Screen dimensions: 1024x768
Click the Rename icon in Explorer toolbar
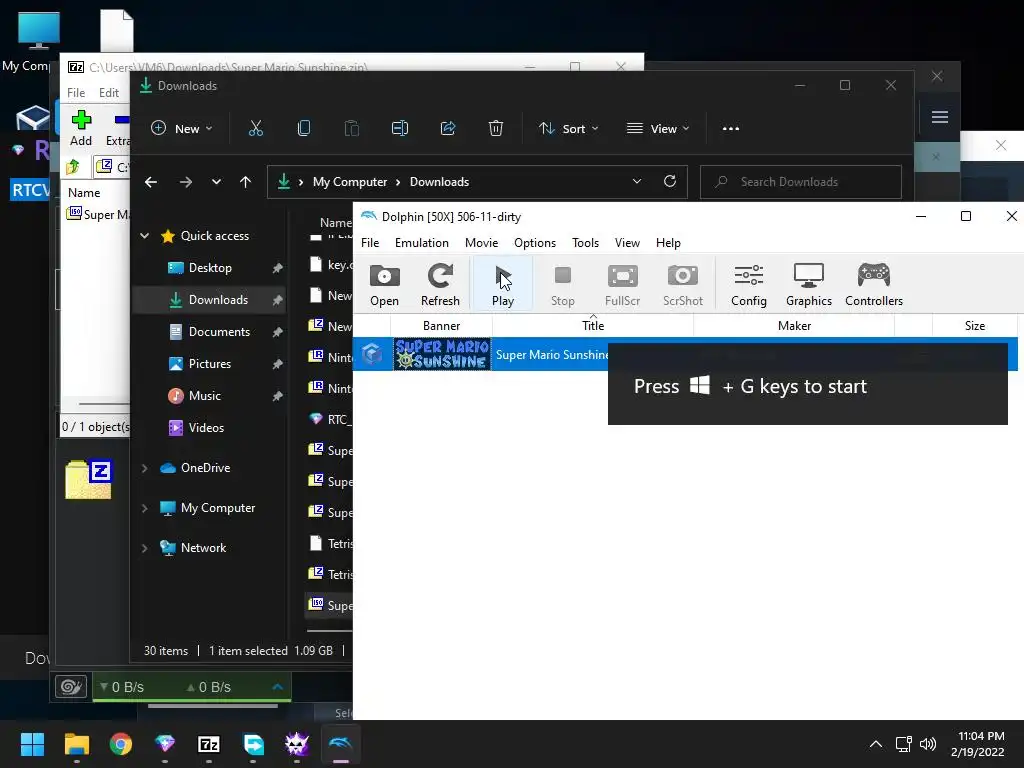point(400,129)
